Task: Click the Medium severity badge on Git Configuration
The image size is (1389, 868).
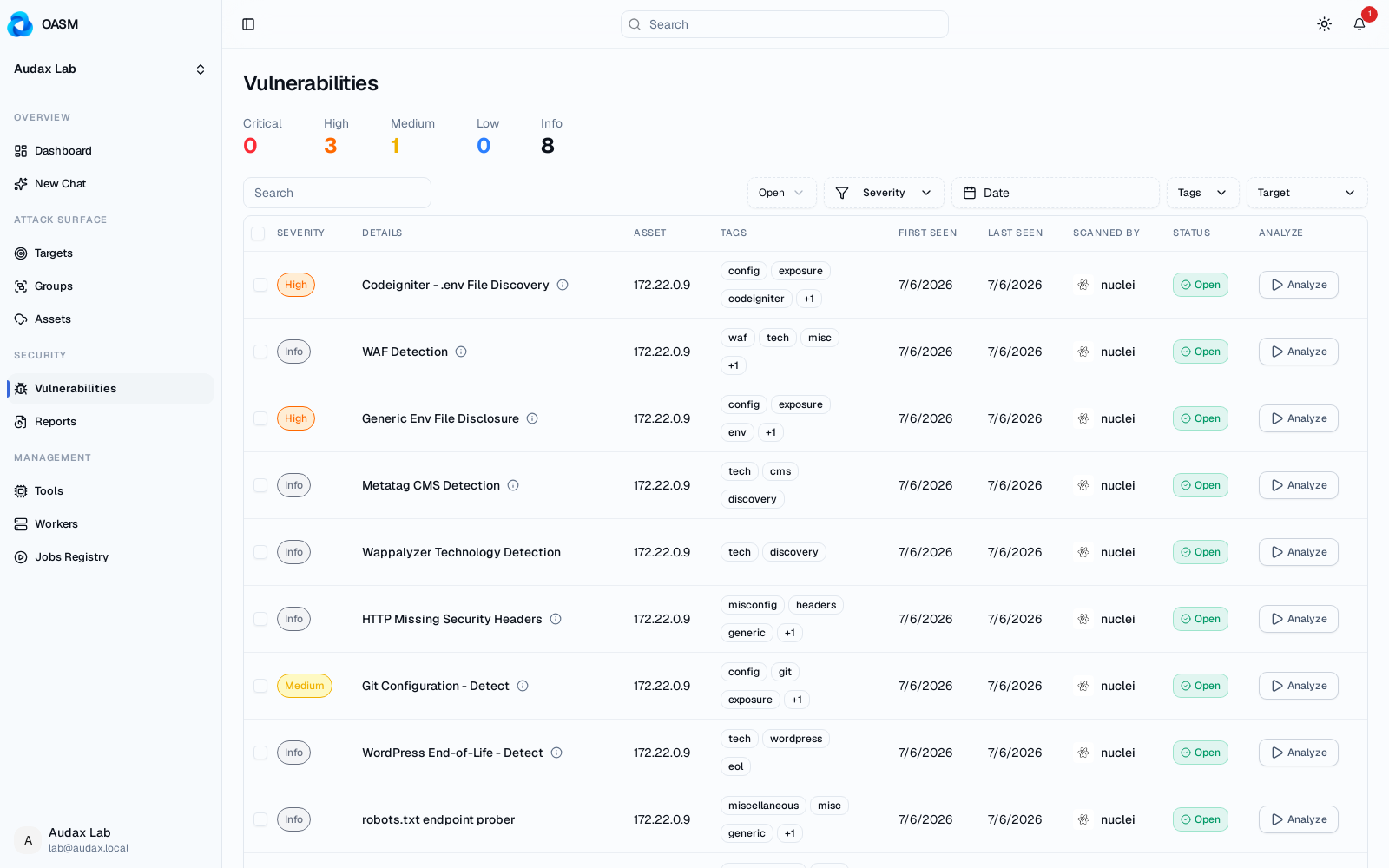Action: point(305,686)
